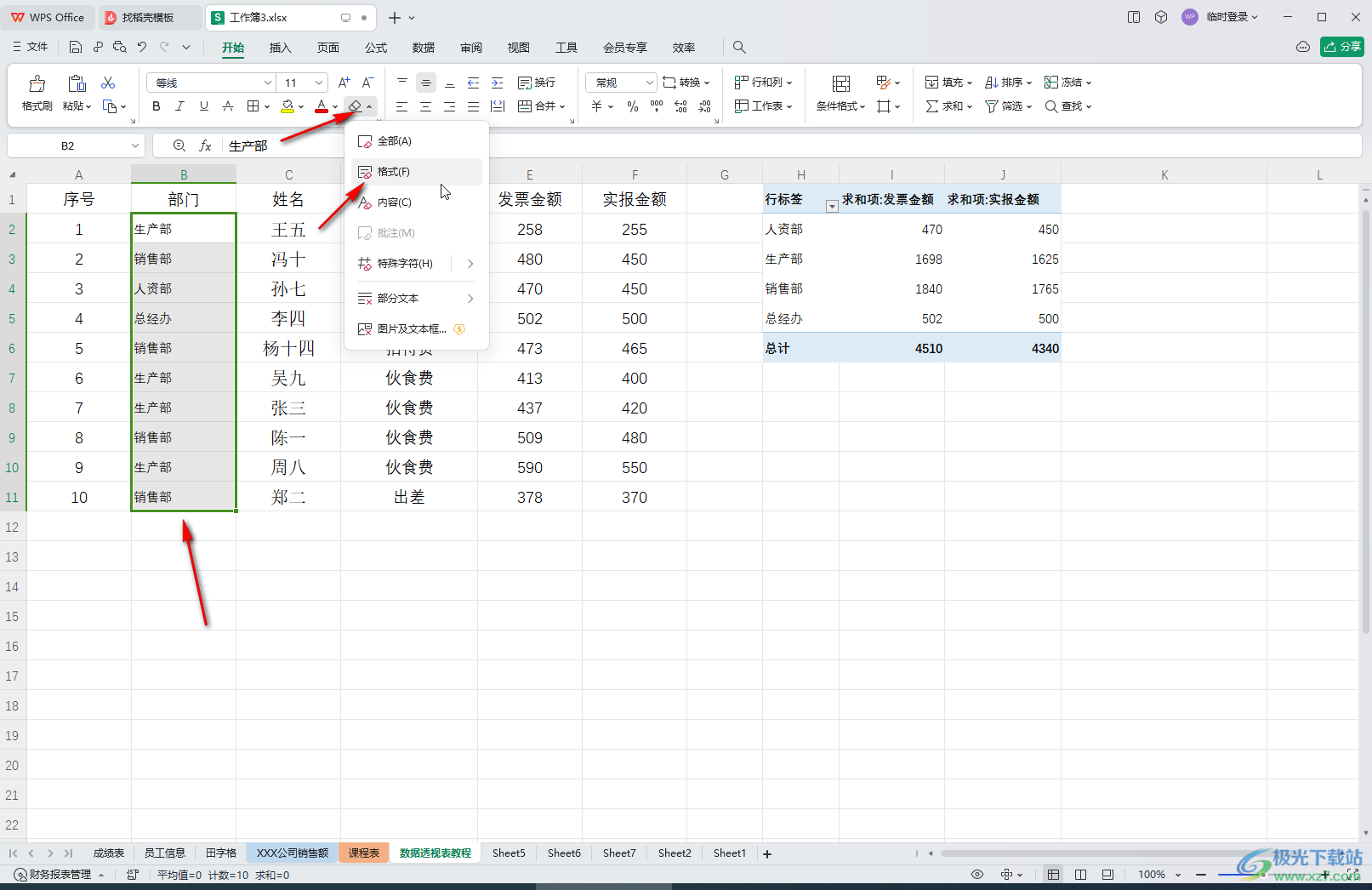Open the font name dropdown

coord(268,83)
